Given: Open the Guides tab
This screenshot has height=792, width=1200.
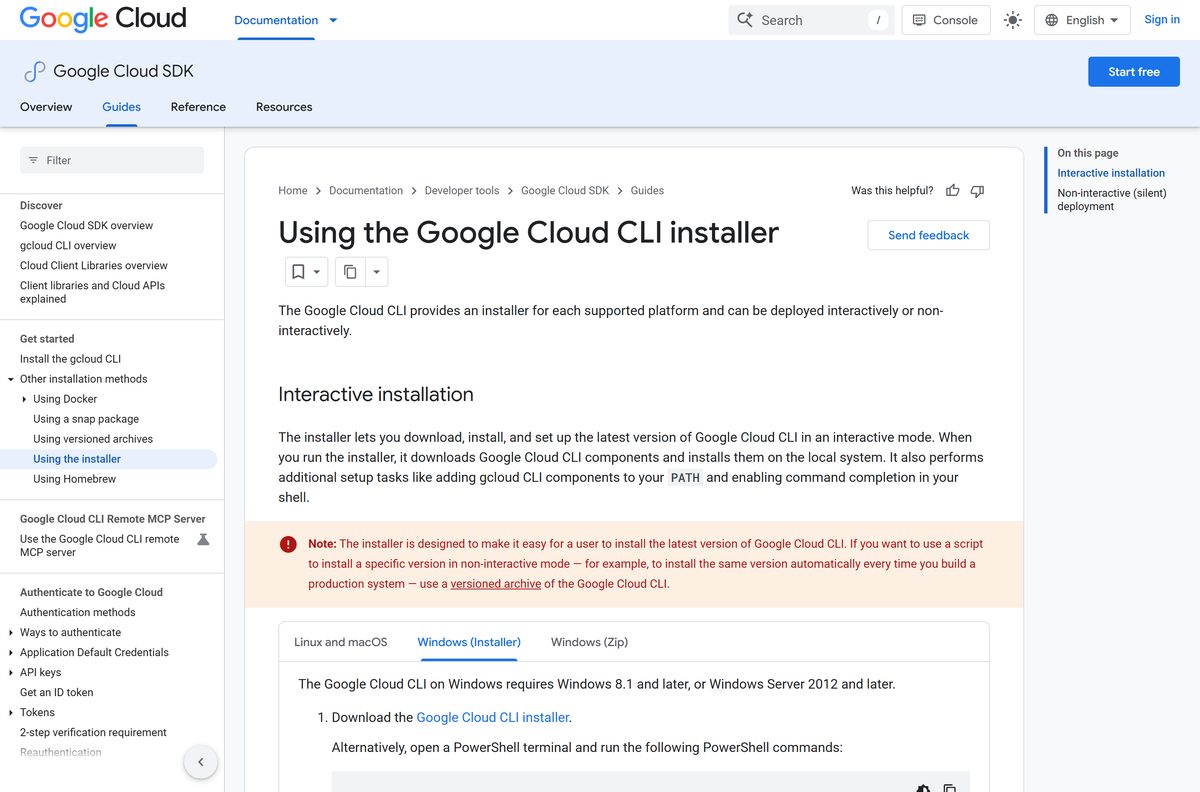Looking at the screenshot, I should [x=121, y=107].
